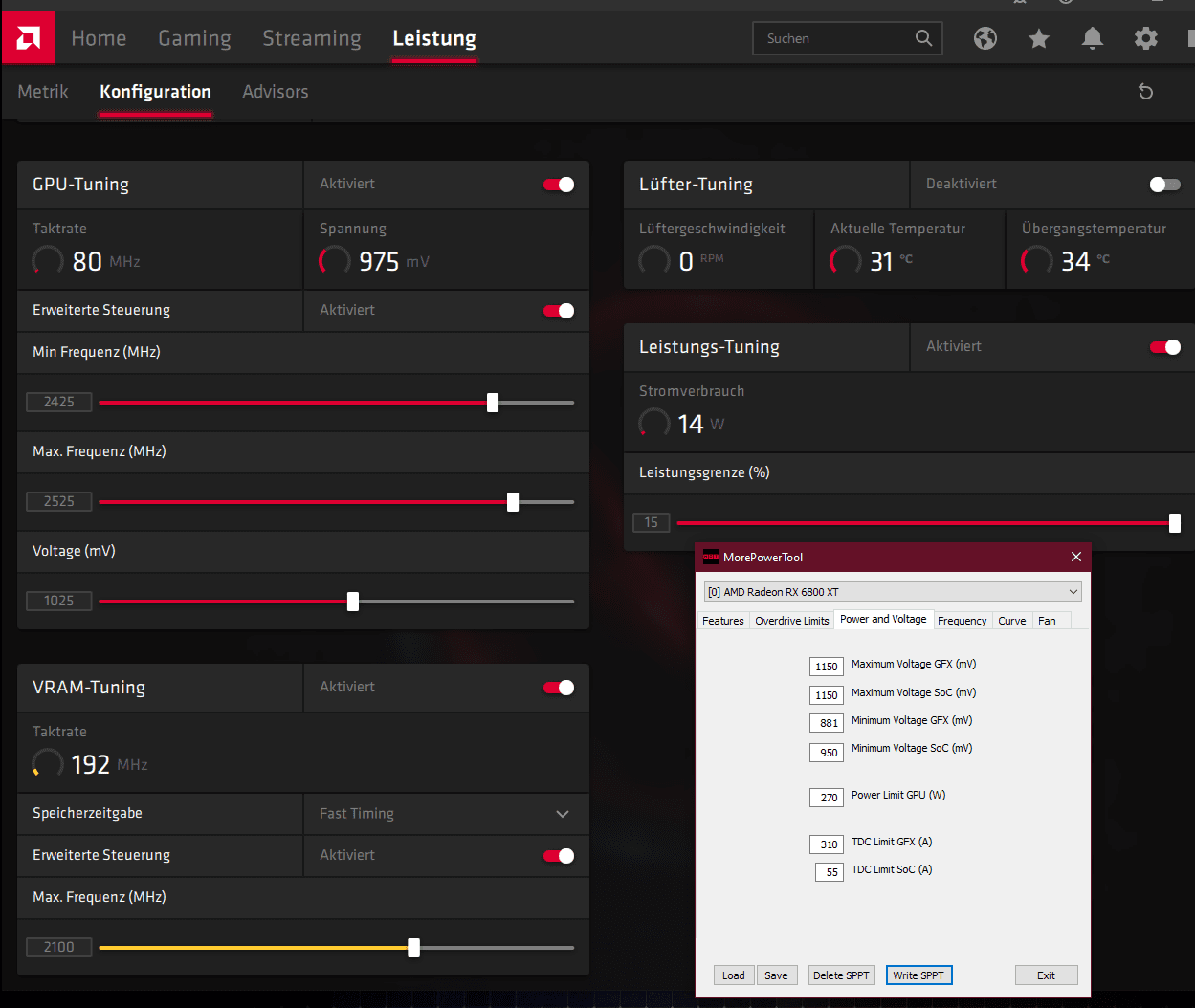
Task: Click the Leistungsgrenze slider handle
Action: click(x=1175, y=523)
